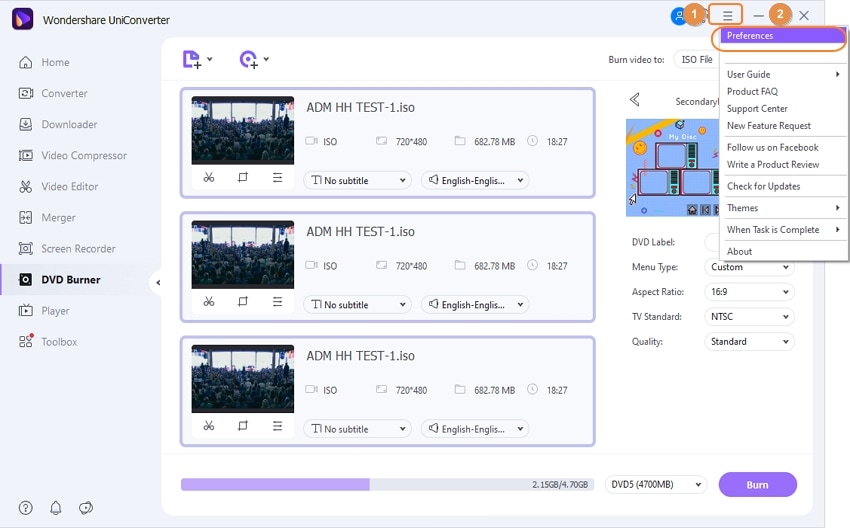
Task: Expand the add files dropdown arrow
Action: [210, 59]
